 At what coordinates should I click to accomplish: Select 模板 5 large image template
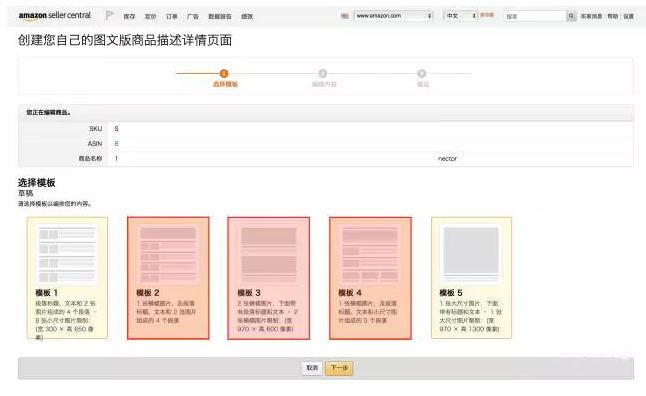pos(471,278)
